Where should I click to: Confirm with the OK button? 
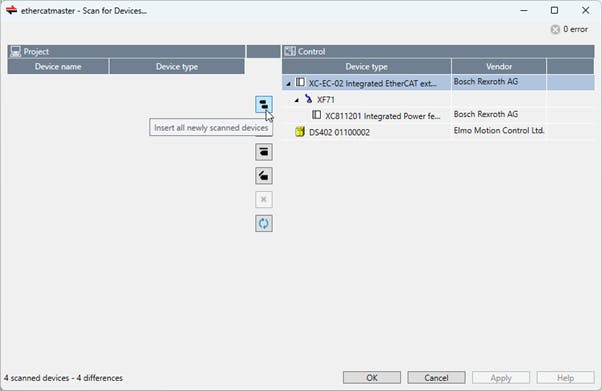click(x=372, y=378)
